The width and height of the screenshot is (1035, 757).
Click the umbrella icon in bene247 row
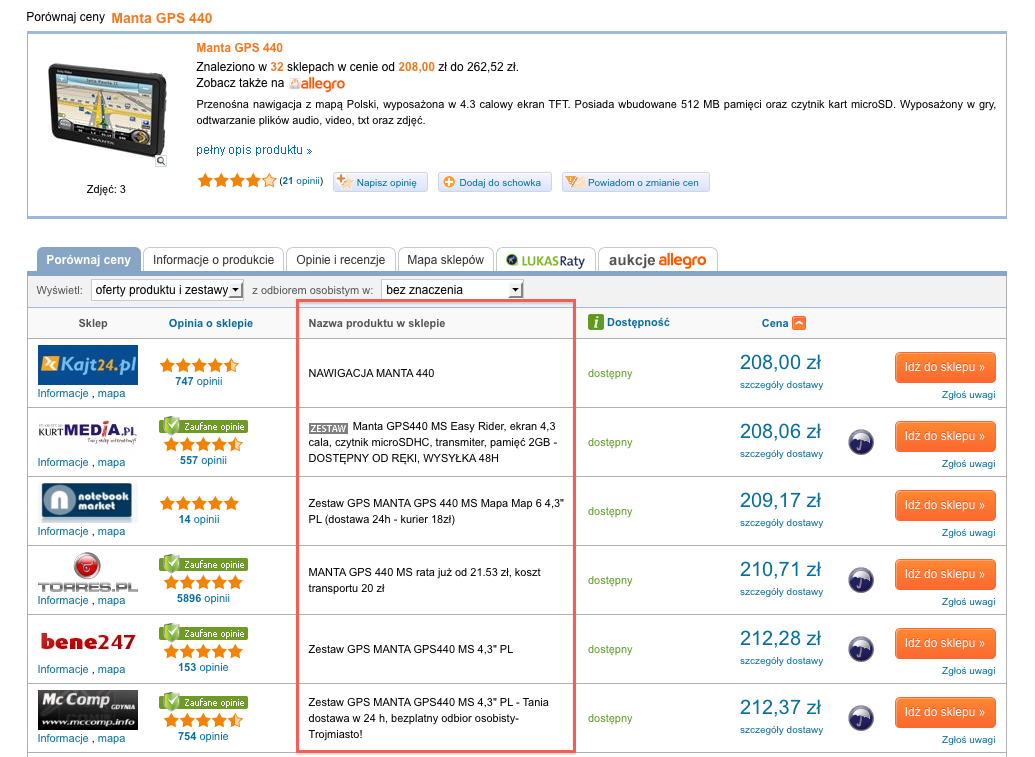(x=859, y=649)
